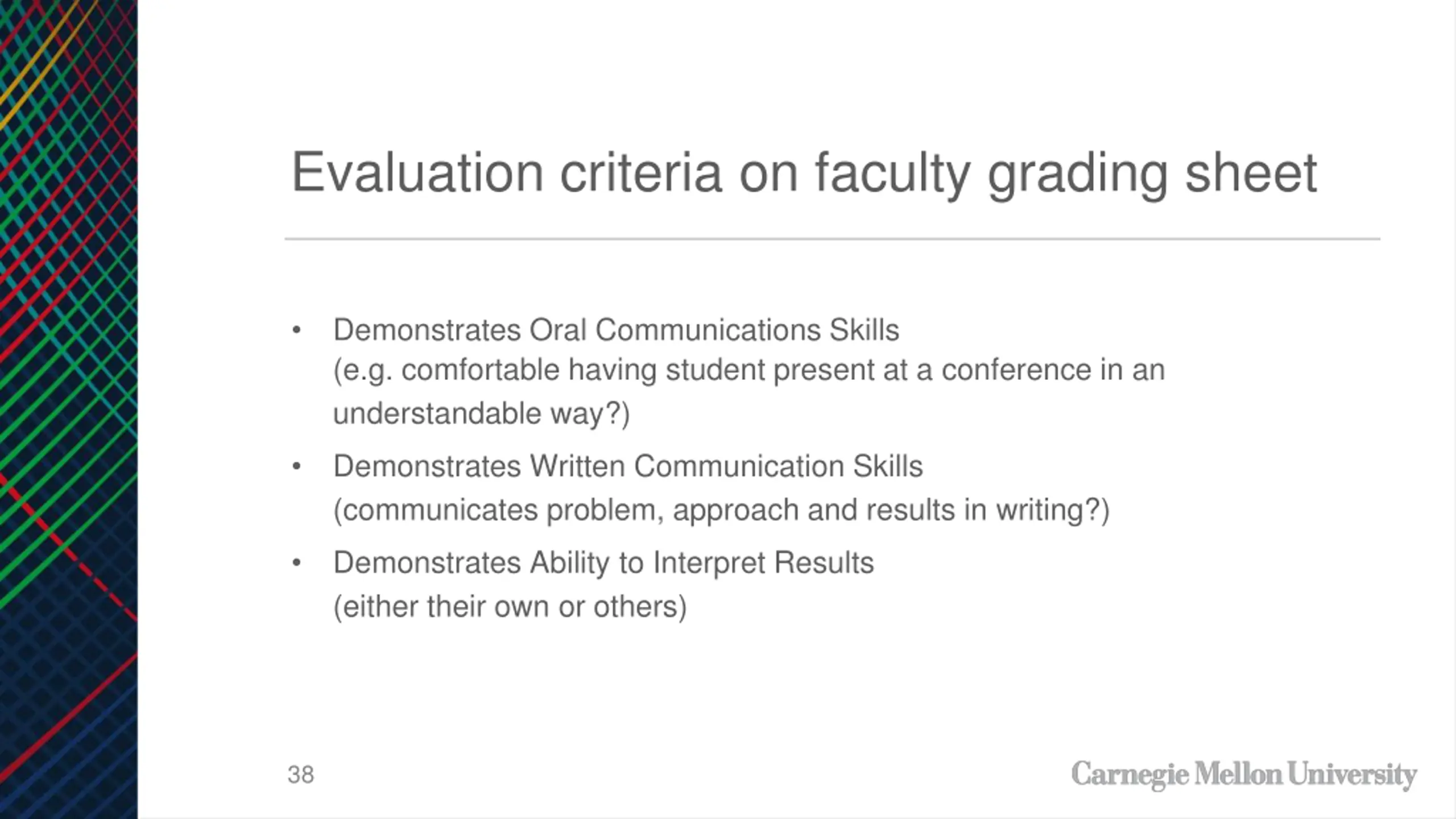Click the word 'Mellon' in the footer logo
The image size is (1456, 819).
pyautogui.click(x=1238, y=774)
